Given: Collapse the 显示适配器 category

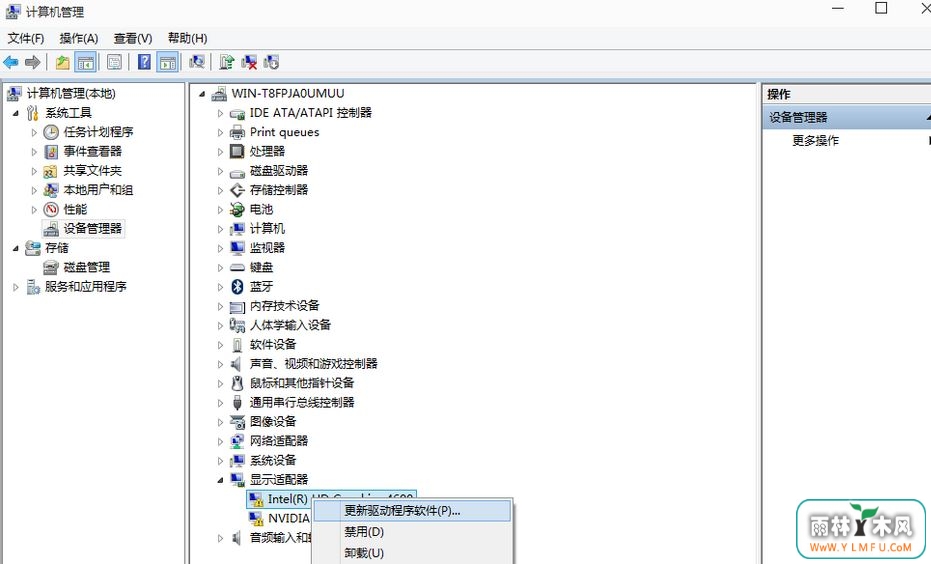Looking at the screenshot, I should tap(220, 480).
